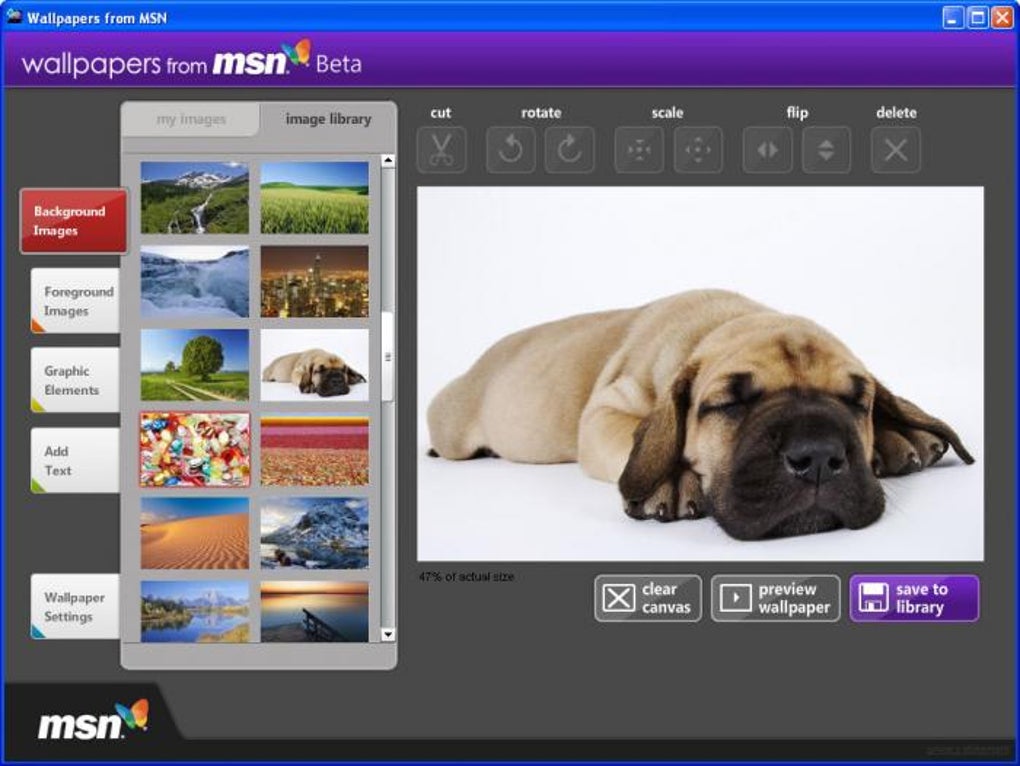
Task: Flip the image horizontally
Action: click(x=768, y=150)
